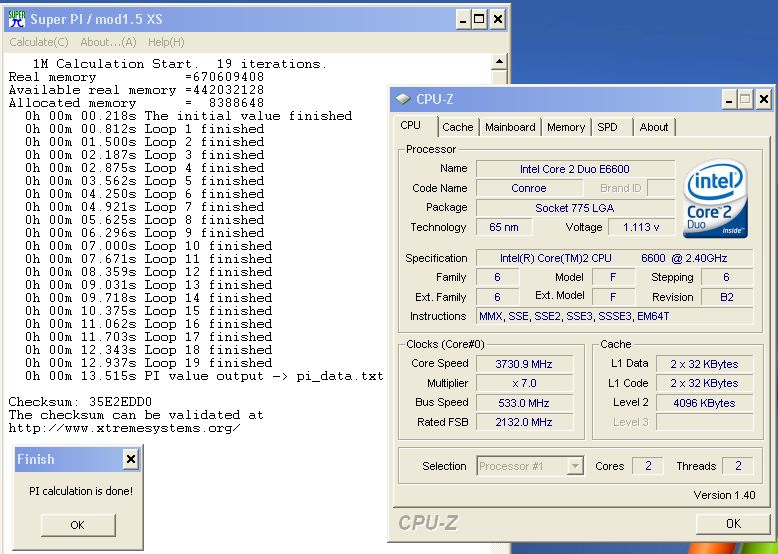This screenshot has height=554, width=778.
Task: Click the CPU-Z title bar icon
Action: pos(403,99)
